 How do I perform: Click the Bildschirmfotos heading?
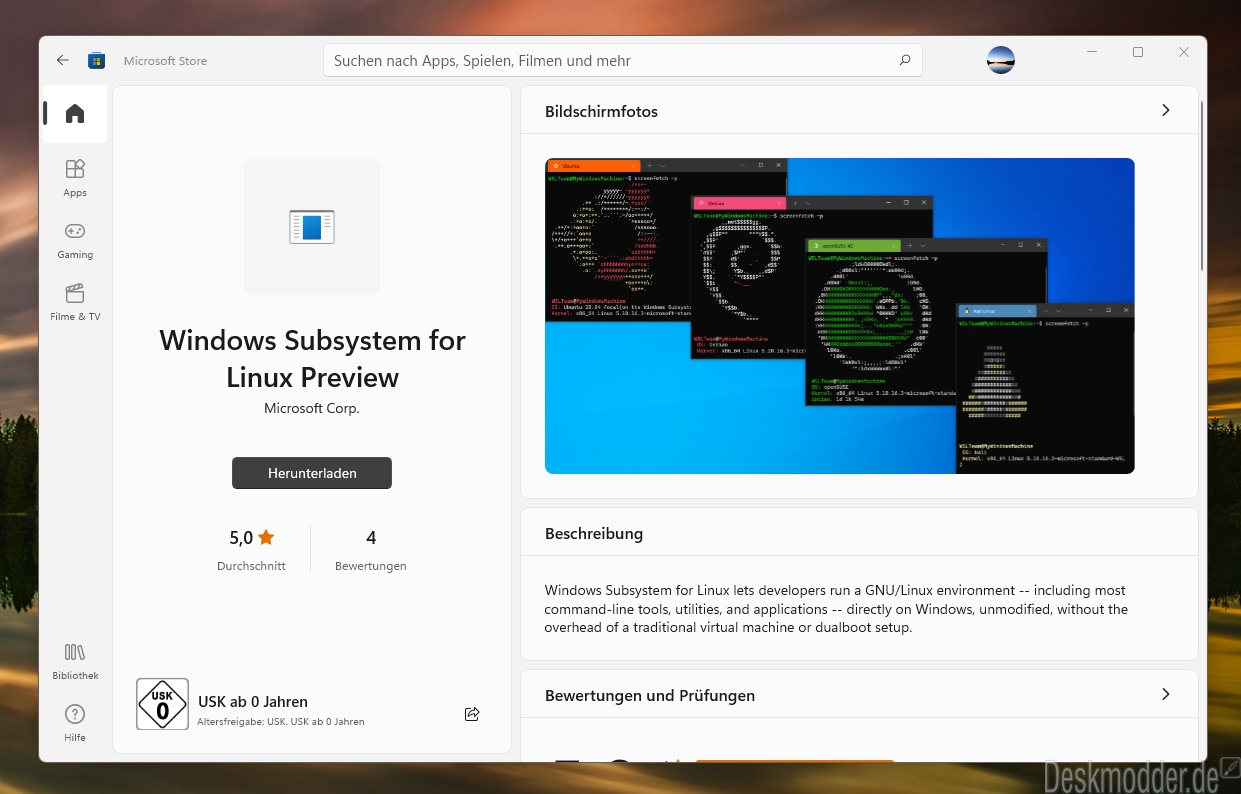click(601, 111)
